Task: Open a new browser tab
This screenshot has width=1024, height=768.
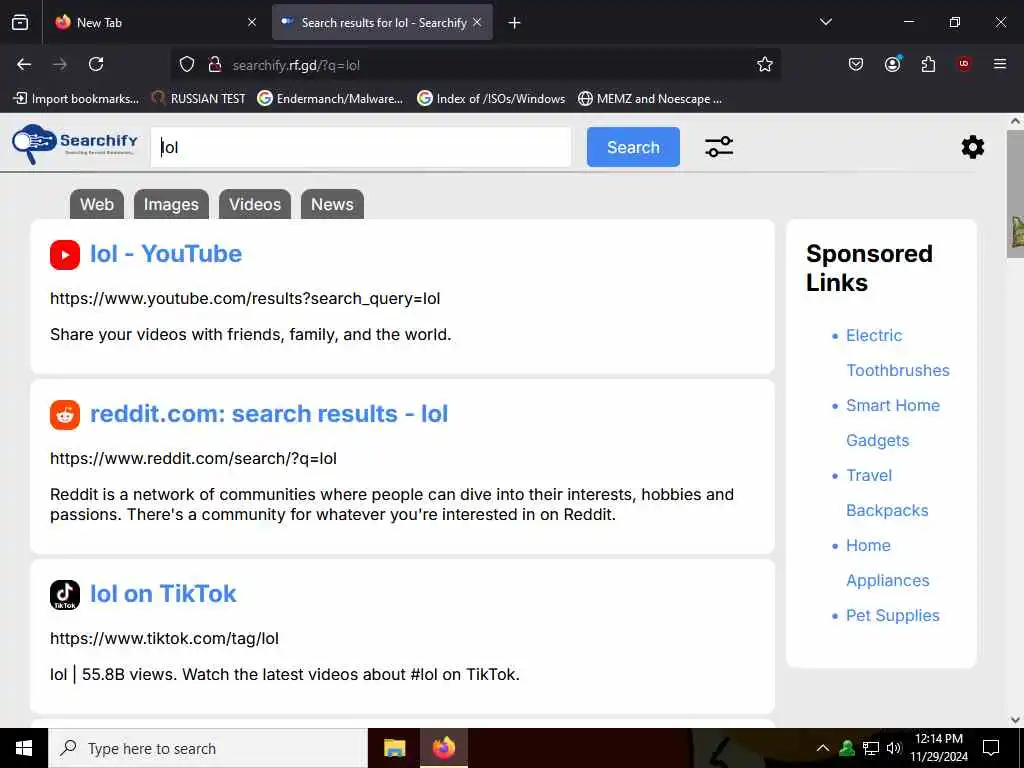Action: (515, 23)
